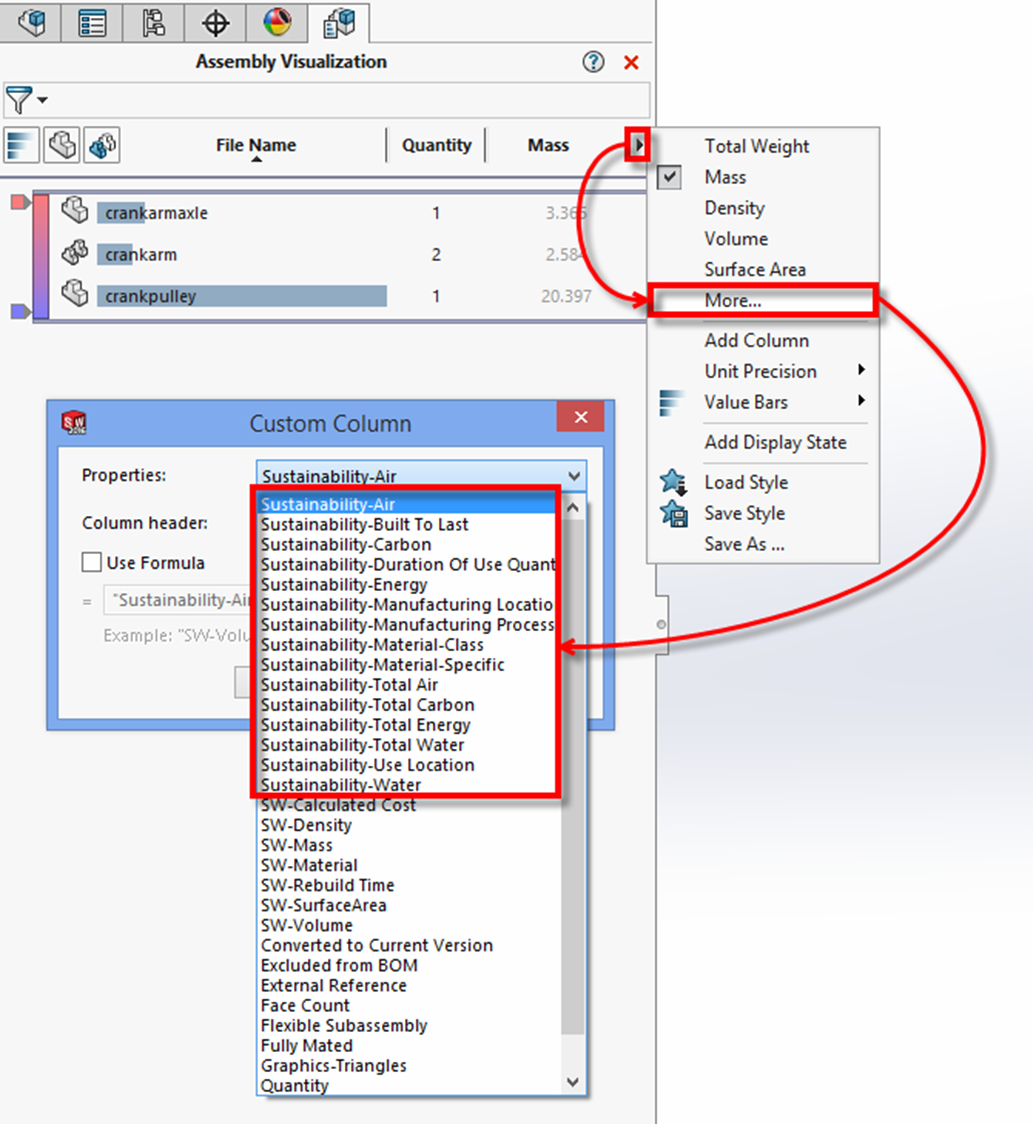Select the crankarm assembly icon
The width and height of the screenshot is (1033, 1124).
coord(75,252)
